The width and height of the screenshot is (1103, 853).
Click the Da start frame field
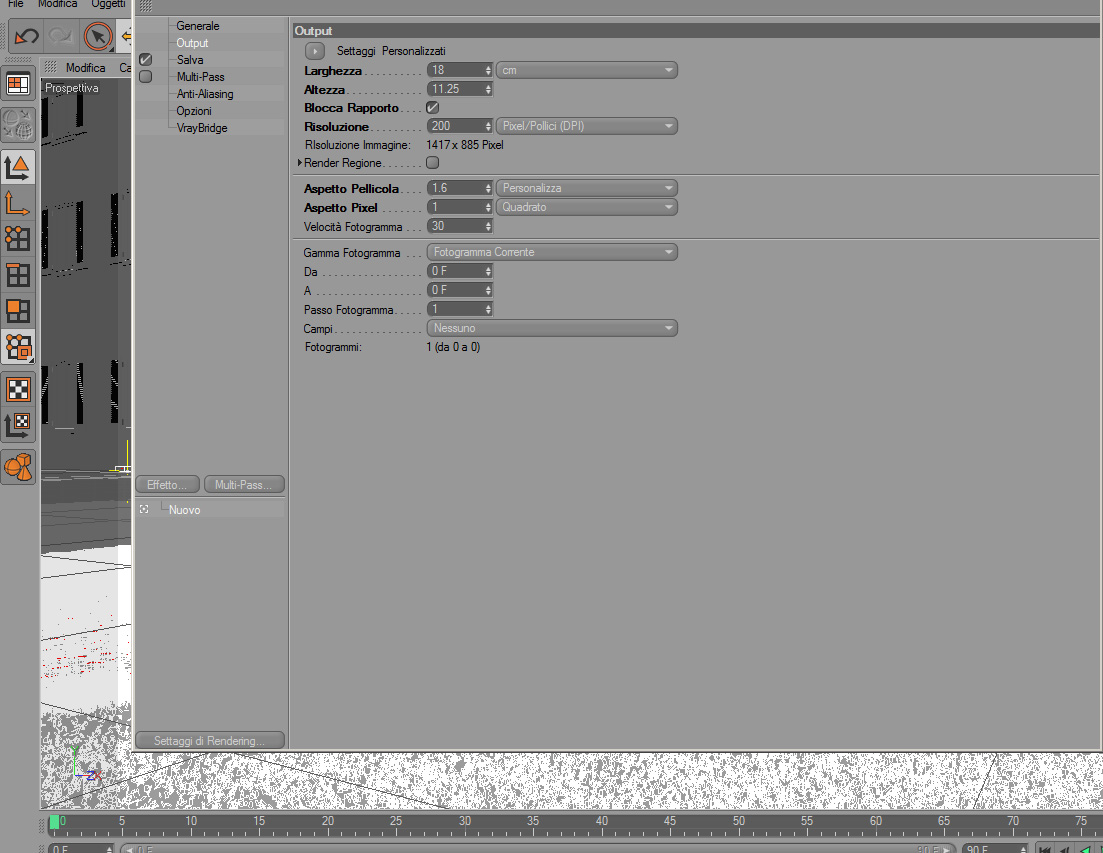tap(454, 271)
